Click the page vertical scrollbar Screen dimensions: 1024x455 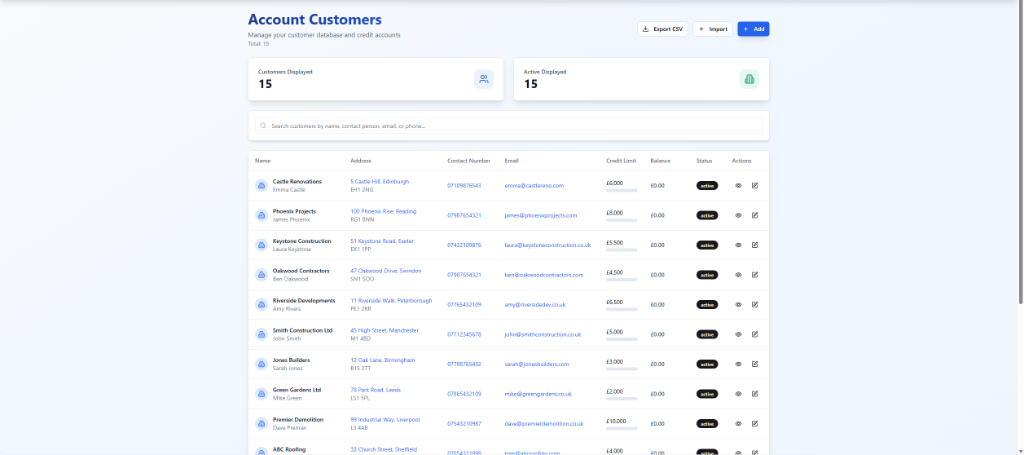tap(1021, 153)
